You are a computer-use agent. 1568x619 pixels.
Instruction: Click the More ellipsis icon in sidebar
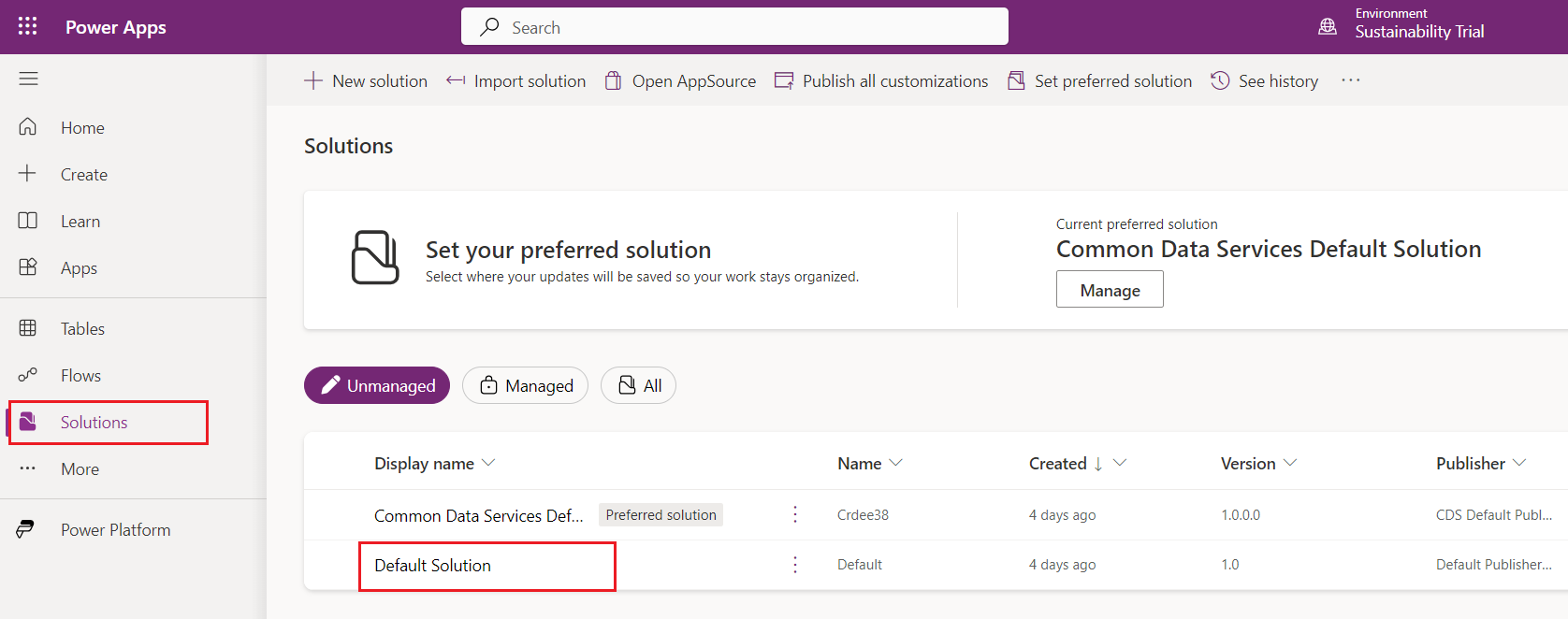pos(28,468)
